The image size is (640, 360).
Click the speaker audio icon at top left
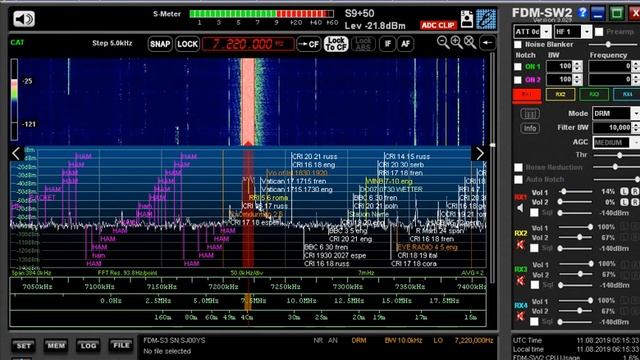click(x=24, y=19)
